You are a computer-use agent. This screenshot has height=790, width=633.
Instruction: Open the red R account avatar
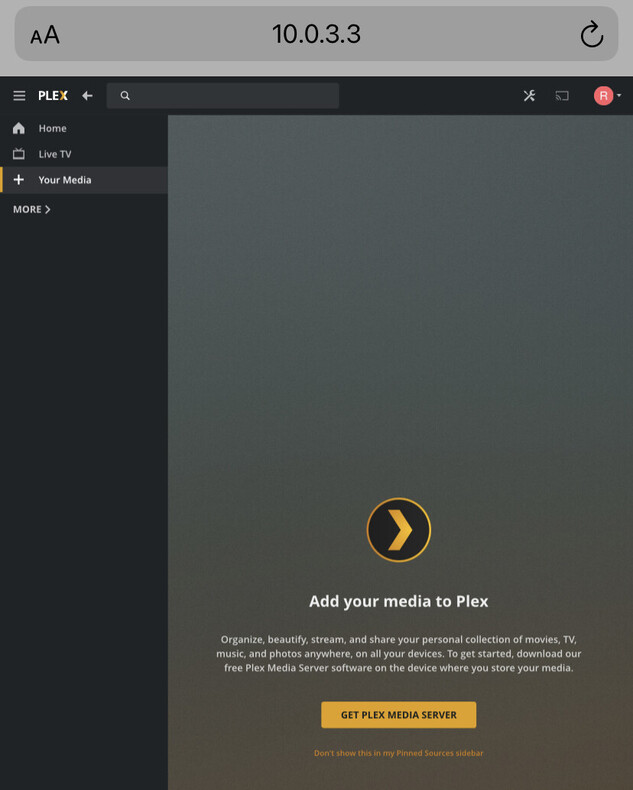coord(603,96)
